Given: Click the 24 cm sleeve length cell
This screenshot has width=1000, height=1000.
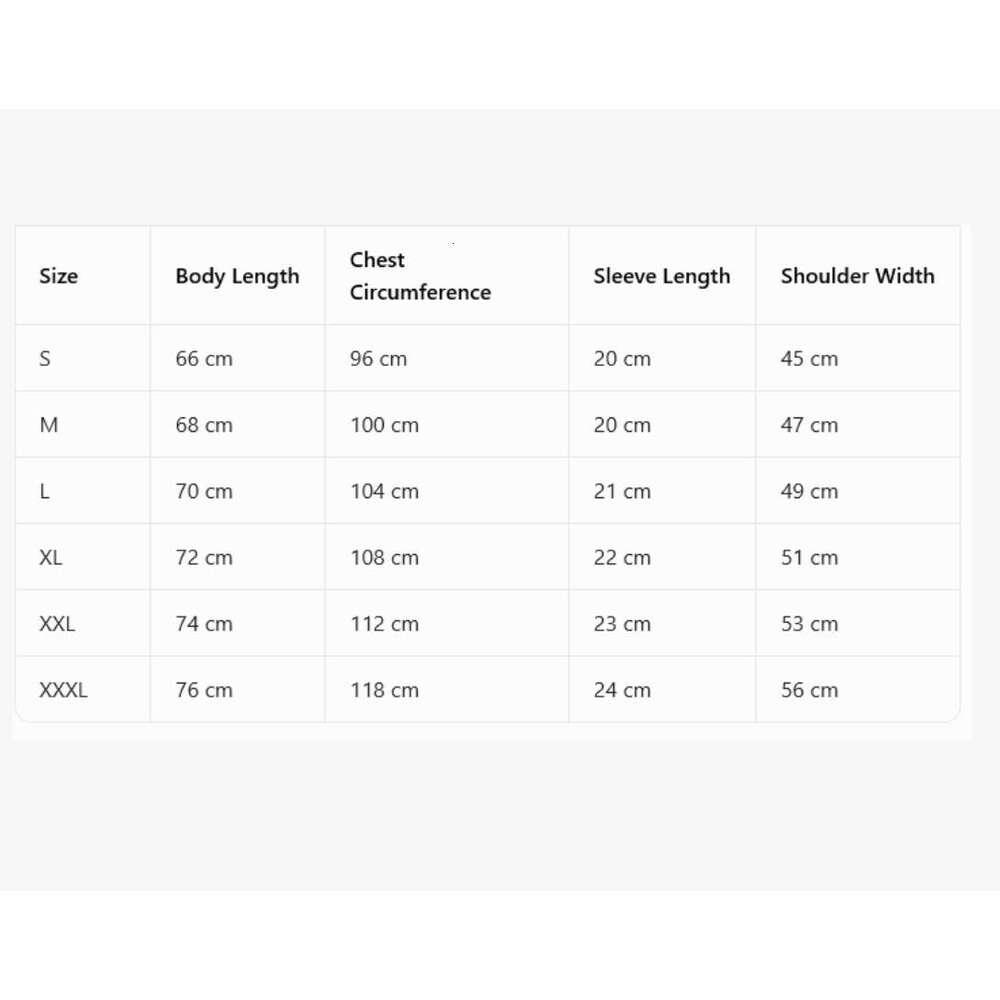Looking at the screenshot, I should 622,690.
